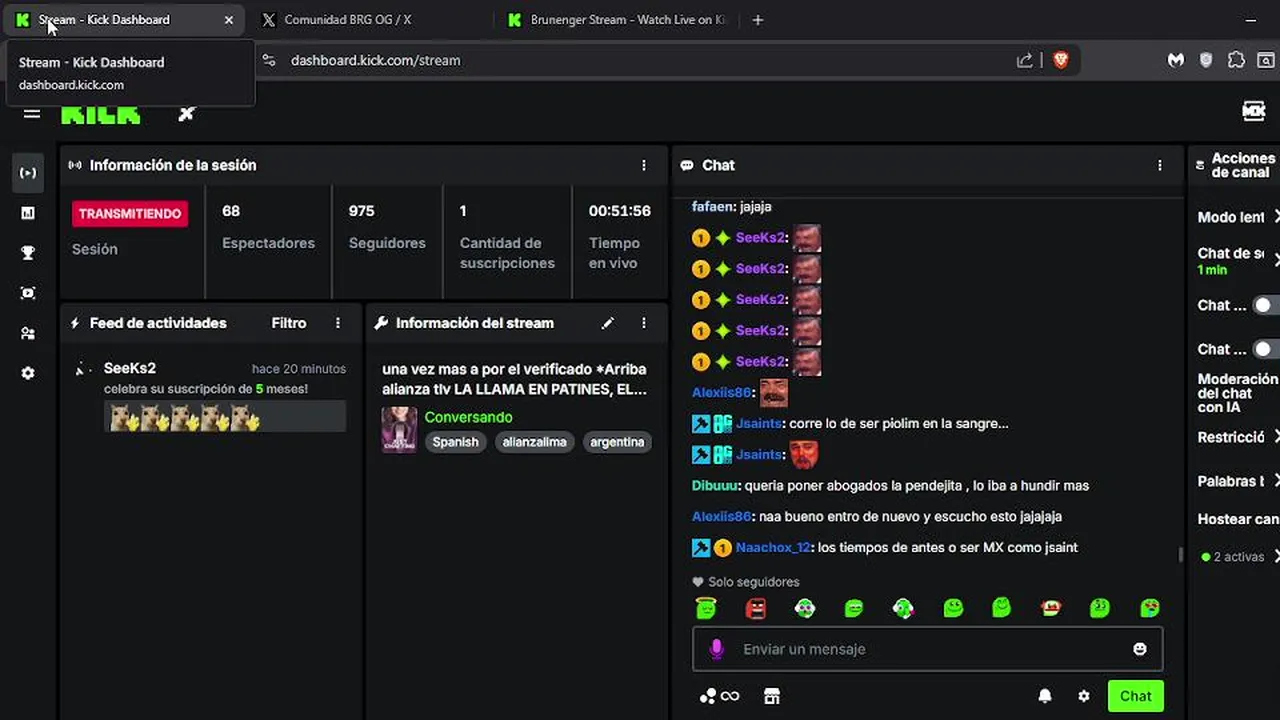Open the Stream section in the sidebar
Screen dimensions: 1280x720
tap(28, 173)
